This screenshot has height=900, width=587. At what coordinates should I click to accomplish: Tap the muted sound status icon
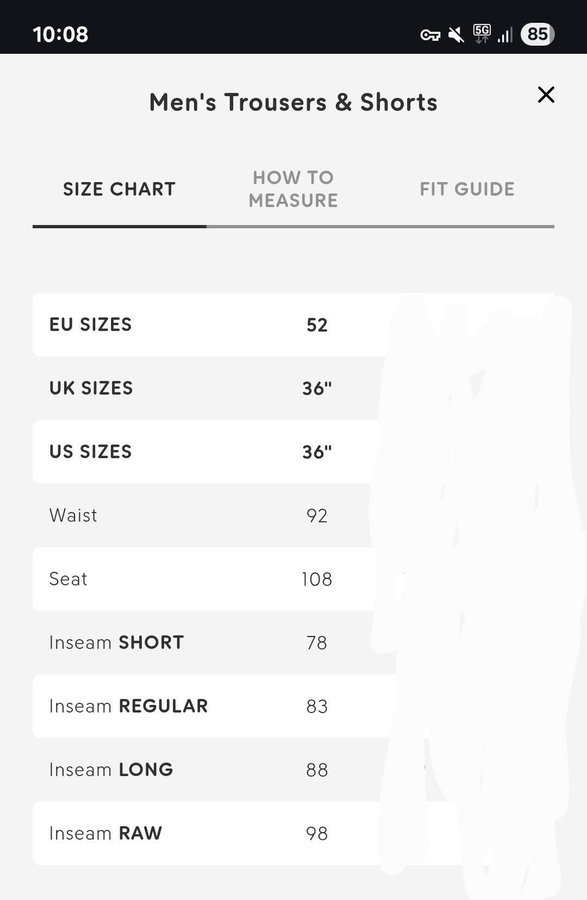457,35
